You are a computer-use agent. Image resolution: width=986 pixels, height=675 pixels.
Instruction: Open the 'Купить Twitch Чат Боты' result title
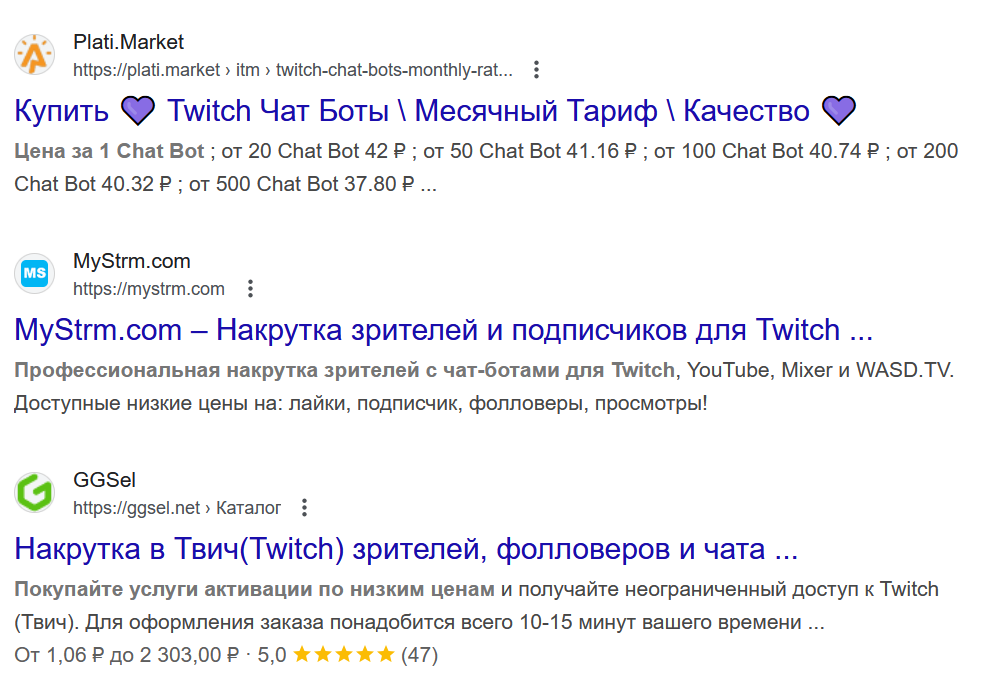click(435, 111)
